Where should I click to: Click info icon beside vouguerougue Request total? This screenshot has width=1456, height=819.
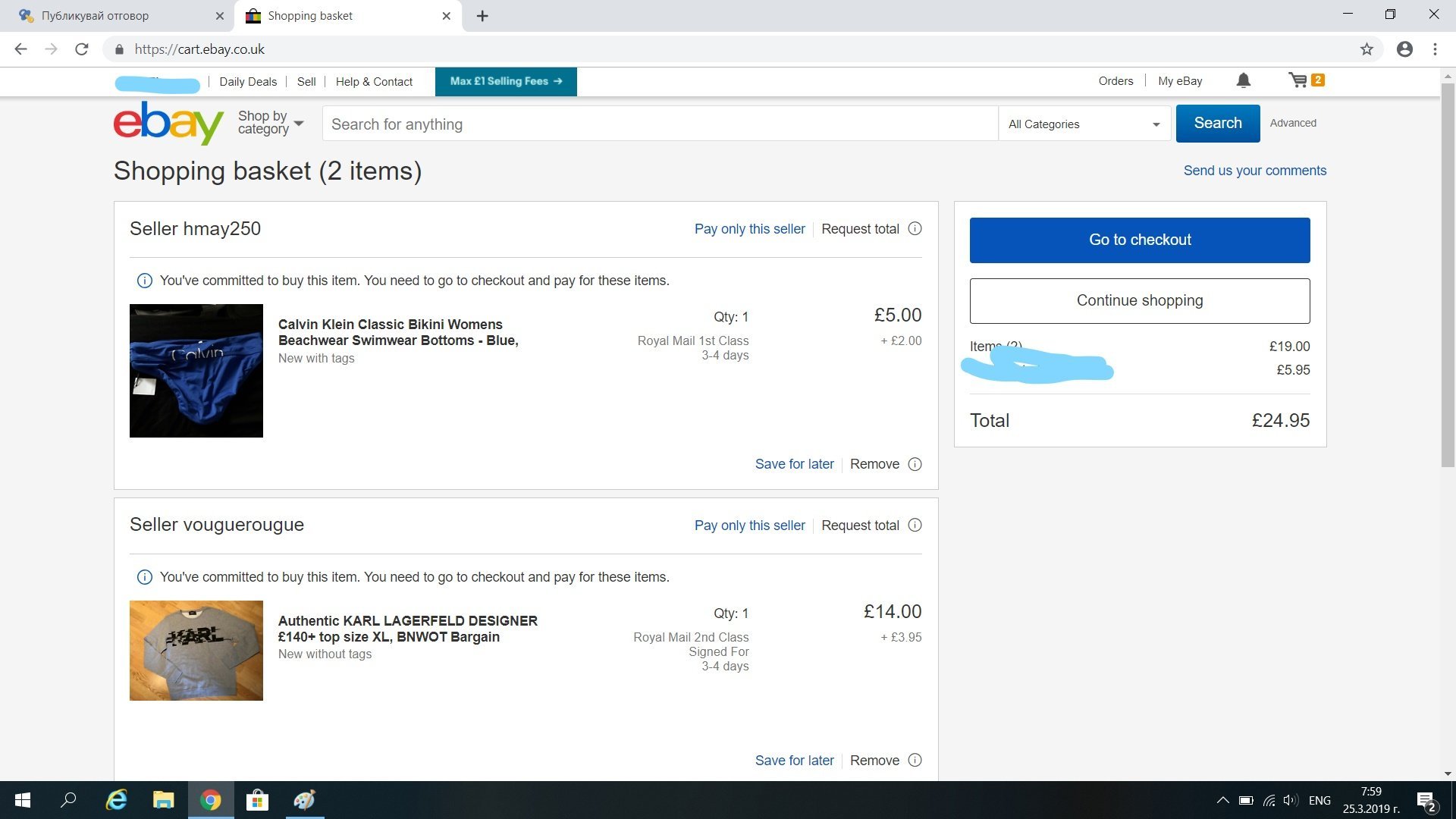[x=915, y=526]
